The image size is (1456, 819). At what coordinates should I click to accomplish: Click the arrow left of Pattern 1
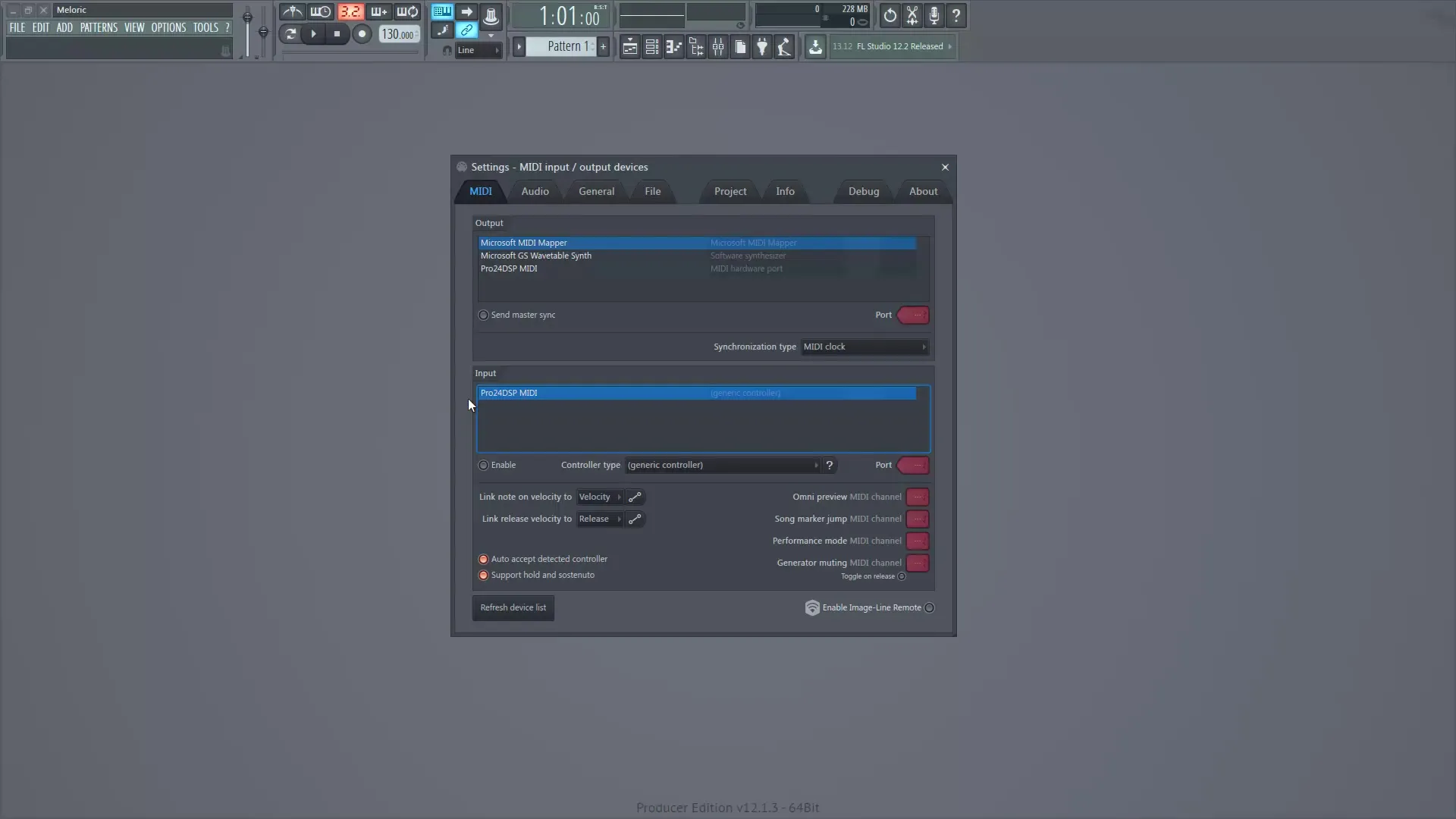point(519,47)
